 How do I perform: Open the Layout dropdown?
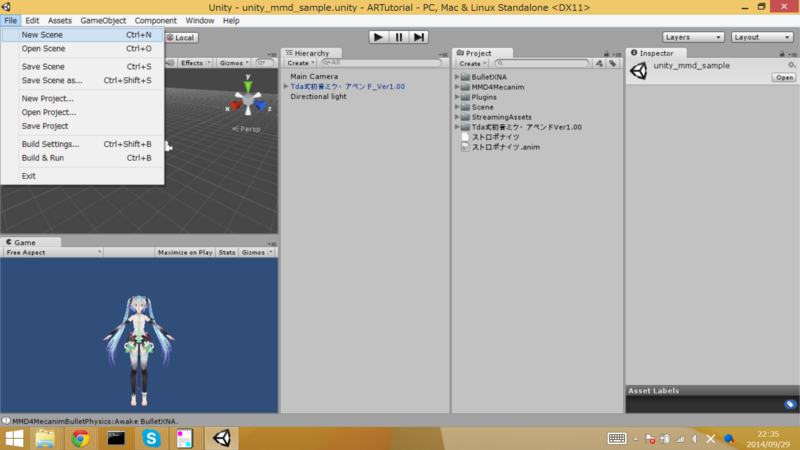point(762,37)
